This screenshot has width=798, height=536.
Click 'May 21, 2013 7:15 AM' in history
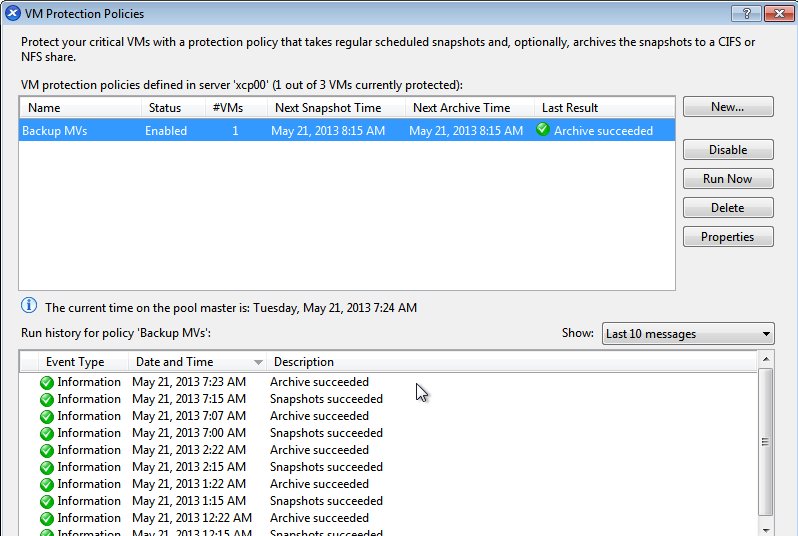point(189,399)
